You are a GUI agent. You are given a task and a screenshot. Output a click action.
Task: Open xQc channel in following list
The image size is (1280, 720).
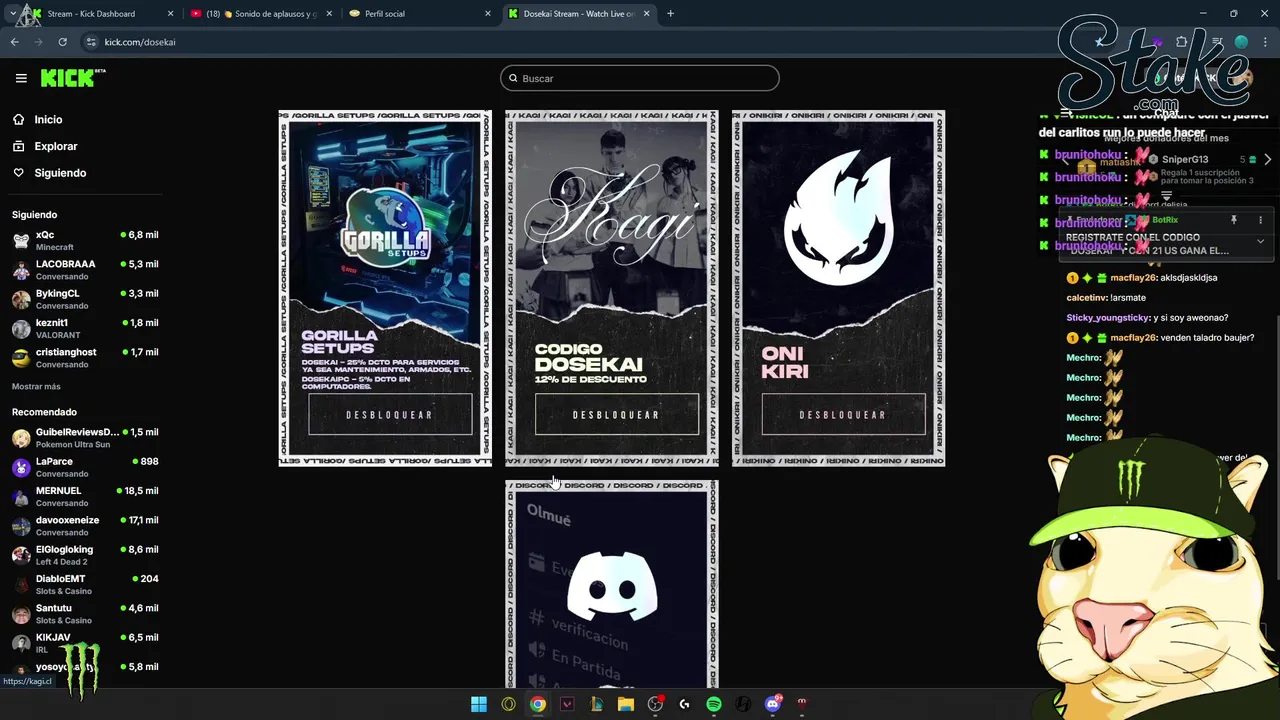[85, 240]
